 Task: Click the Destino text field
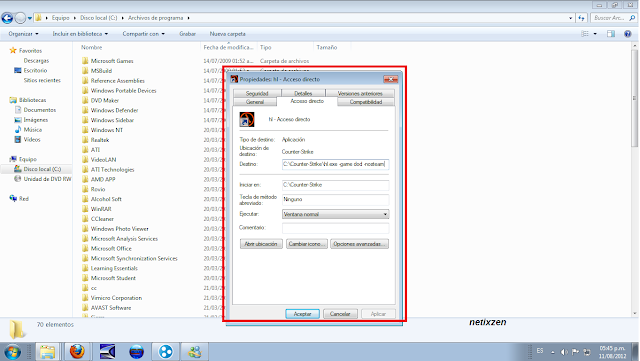335,164
